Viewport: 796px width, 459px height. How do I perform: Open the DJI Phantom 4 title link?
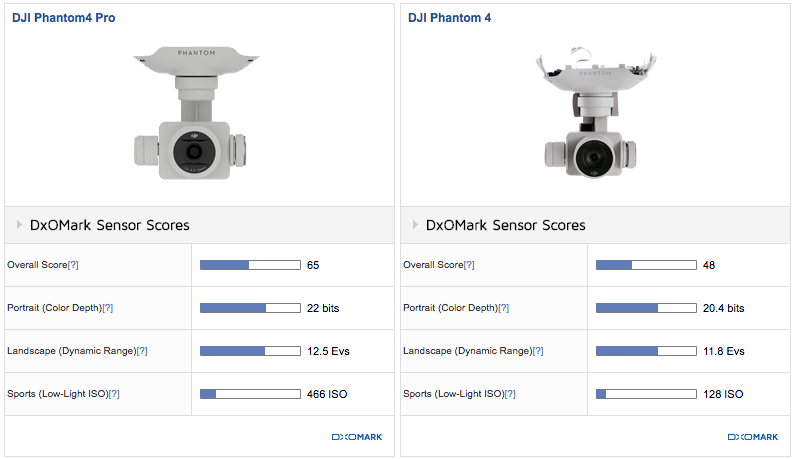[x=449, y=18]
